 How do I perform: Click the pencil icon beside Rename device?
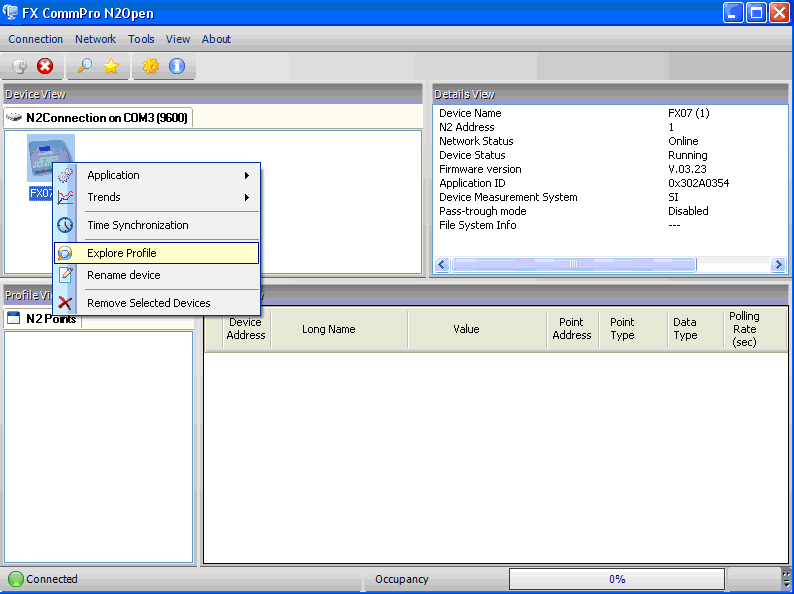tap(65, 275)
